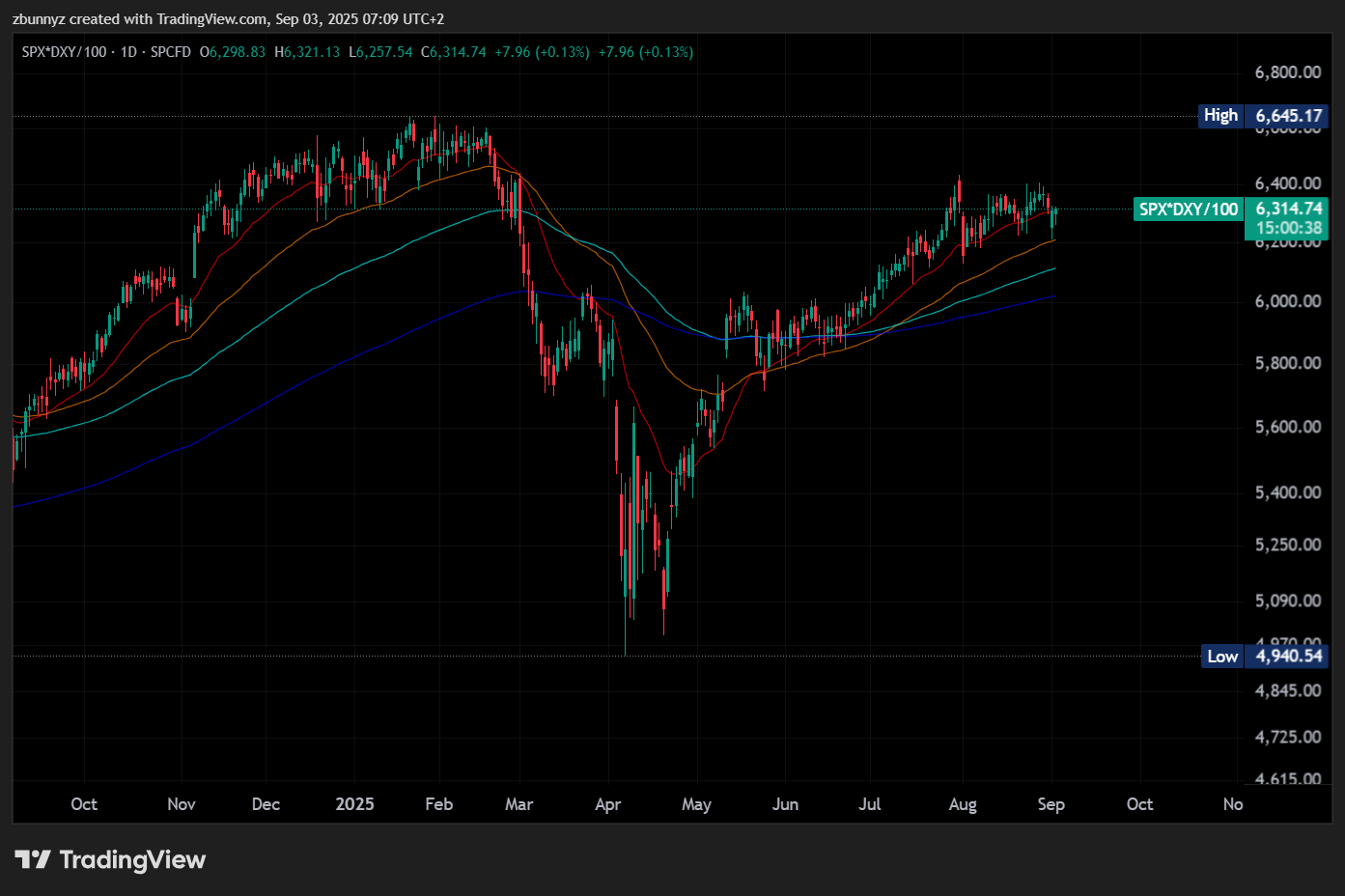Click the blue 'High' price label

(x=1220, y=116)
